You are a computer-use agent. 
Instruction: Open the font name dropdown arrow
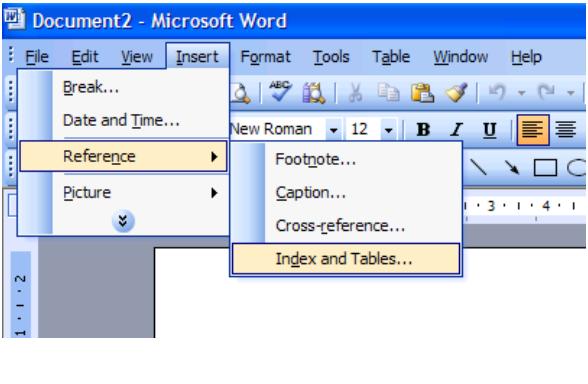pyautogui.click(x=333, y=130)
